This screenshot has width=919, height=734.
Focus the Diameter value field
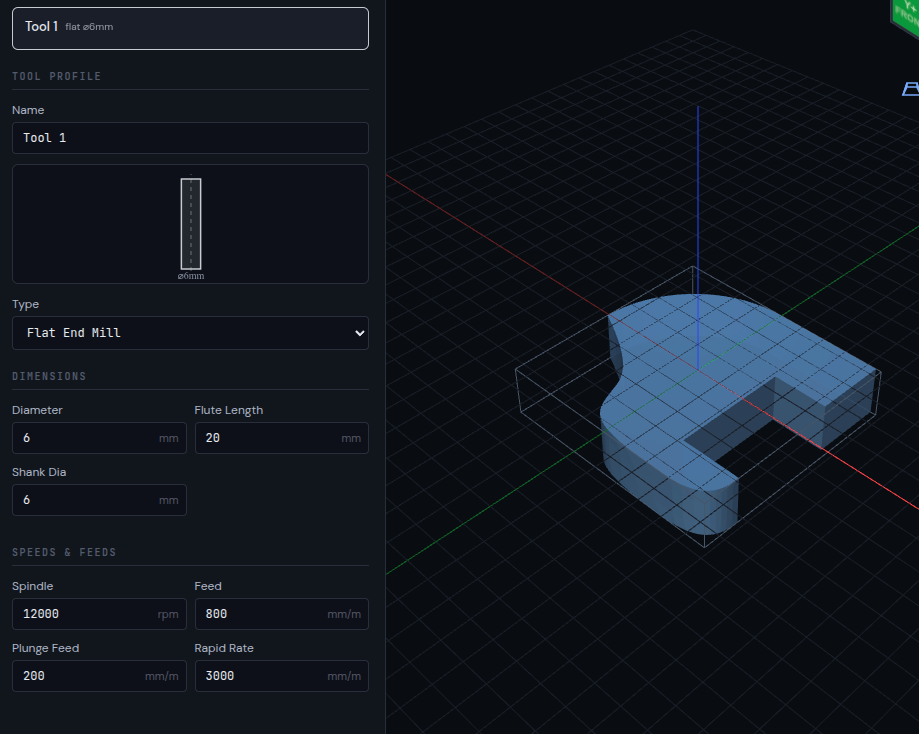point(85,438)
